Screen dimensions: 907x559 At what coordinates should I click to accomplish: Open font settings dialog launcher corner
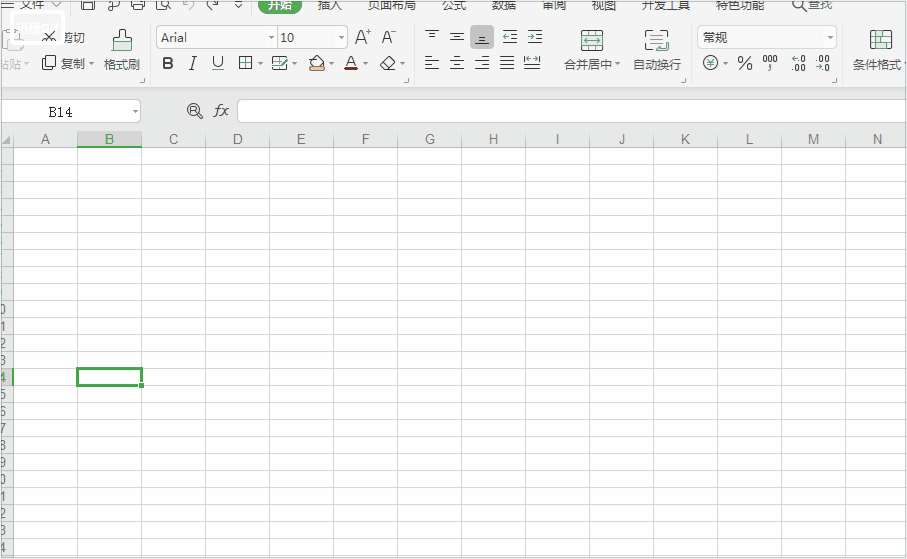pyautogui.click(x=407, y=80)
